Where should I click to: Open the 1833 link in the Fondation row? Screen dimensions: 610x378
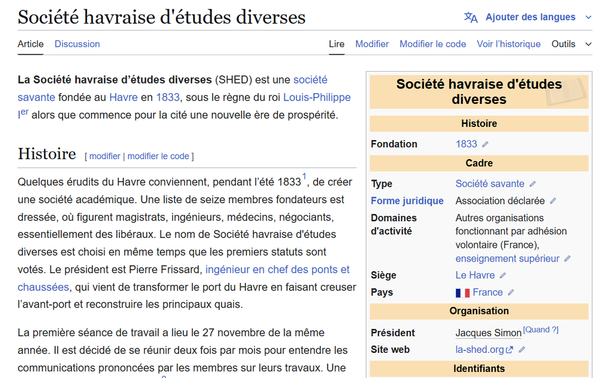(466, 144)
